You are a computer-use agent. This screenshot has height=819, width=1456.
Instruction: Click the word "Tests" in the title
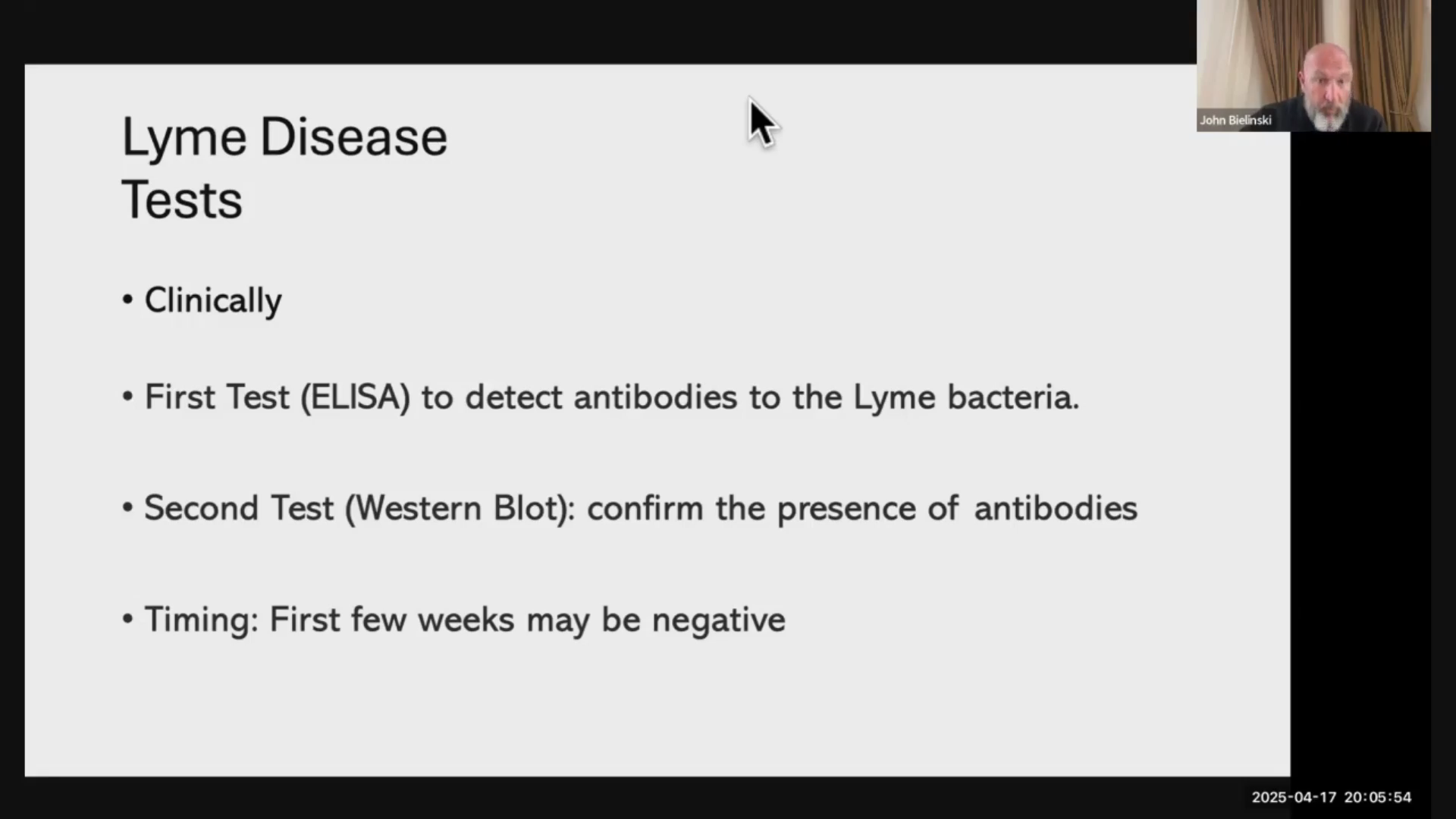pos(182,201)
